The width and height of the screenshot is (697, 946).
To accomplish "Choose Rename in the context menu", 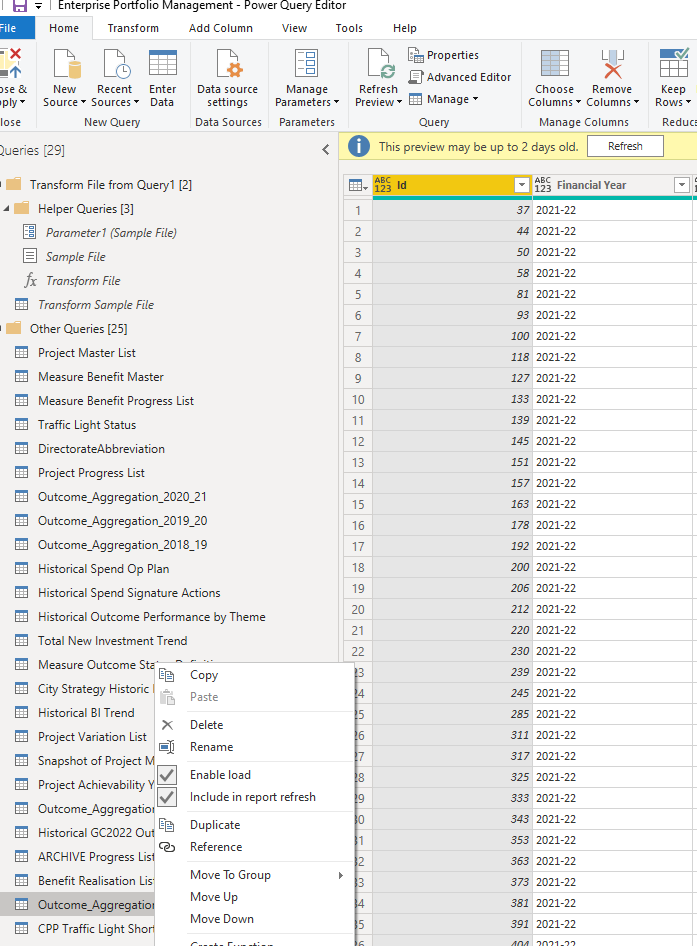I will click(x=211, y=747).
